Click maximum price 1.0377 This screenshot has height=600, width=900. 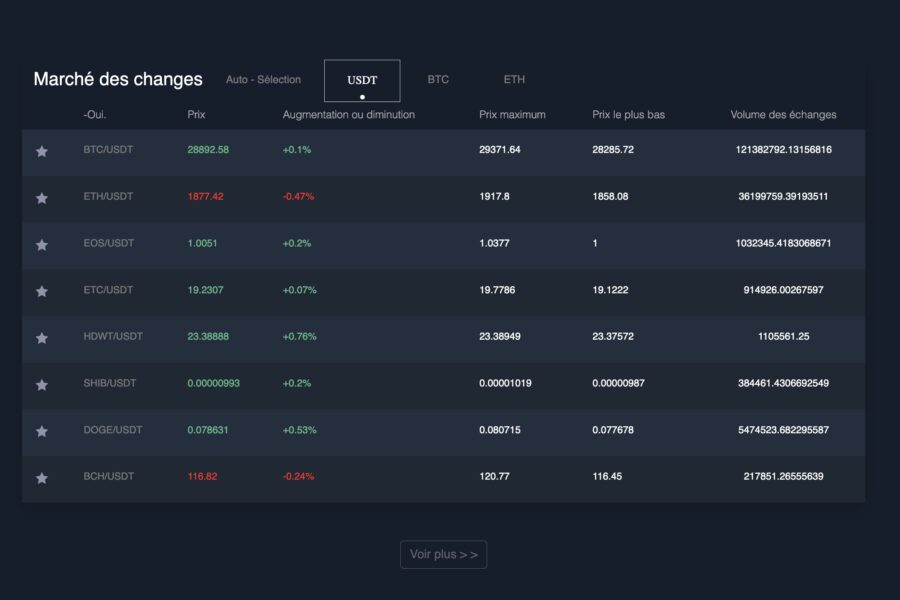click(x=494, y=243)
